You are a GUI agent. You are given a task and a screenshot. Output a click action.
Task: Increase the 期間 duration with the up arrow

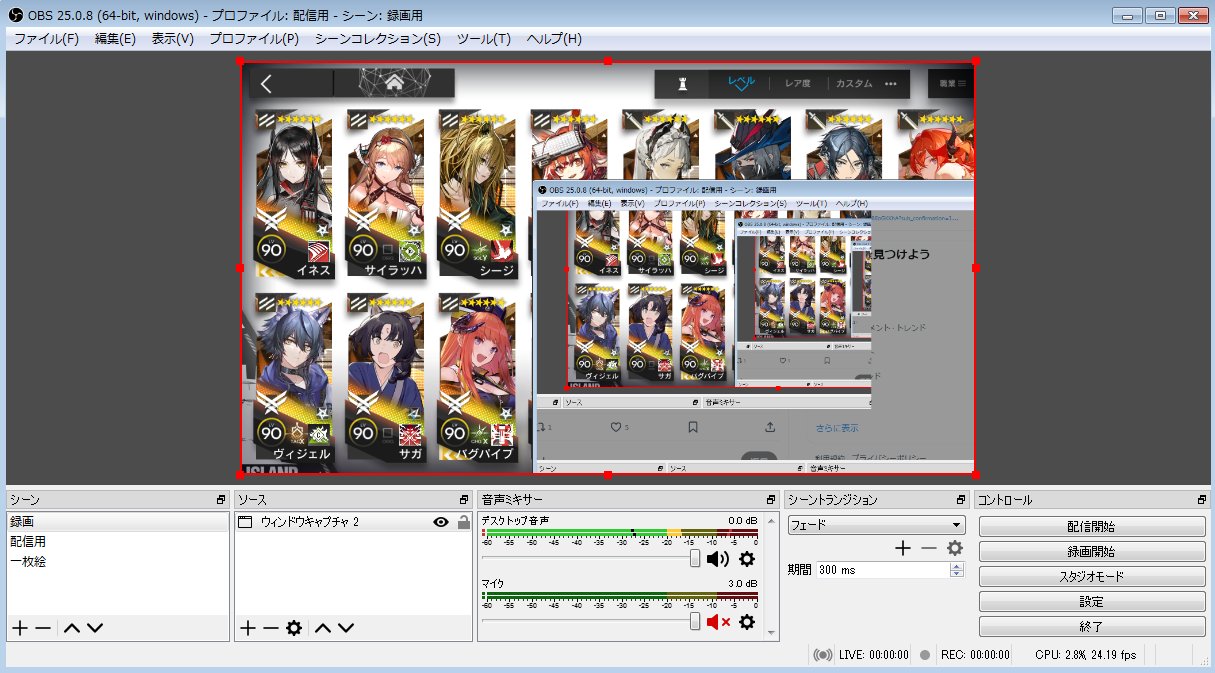(x=957, y=566)
